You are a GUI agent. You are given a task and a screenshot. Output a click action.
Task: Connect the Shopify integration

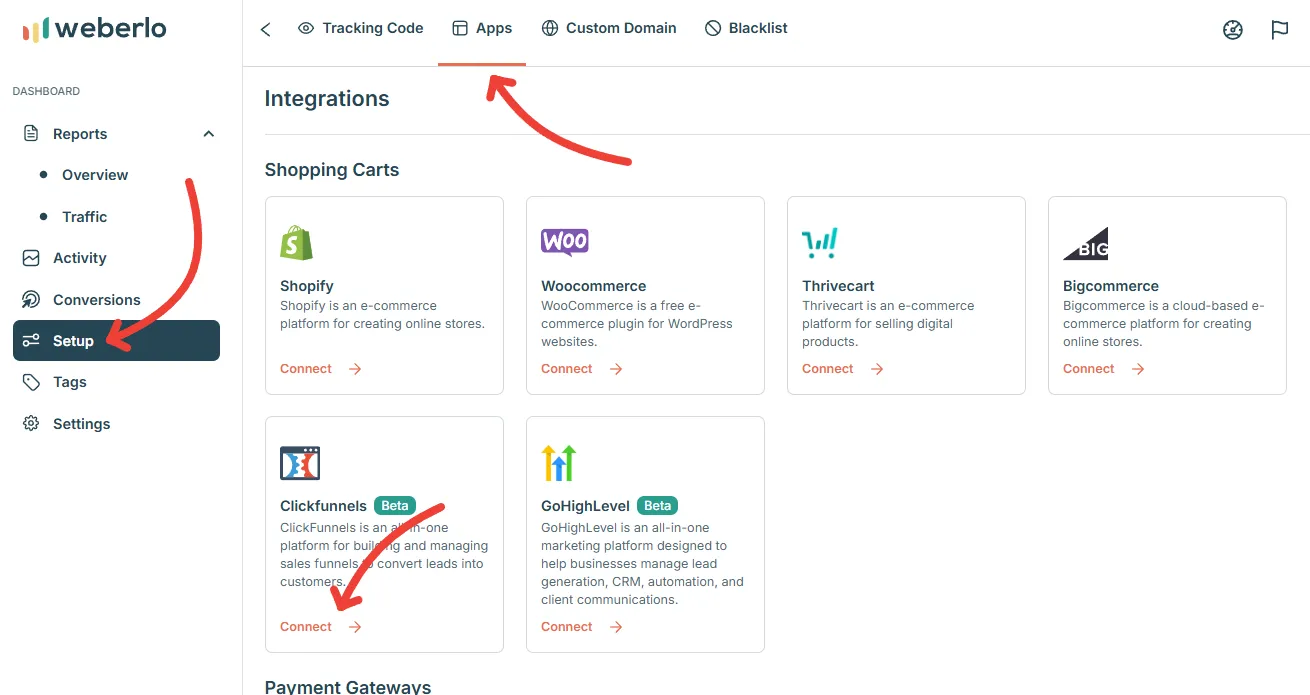tap(321, 369)
